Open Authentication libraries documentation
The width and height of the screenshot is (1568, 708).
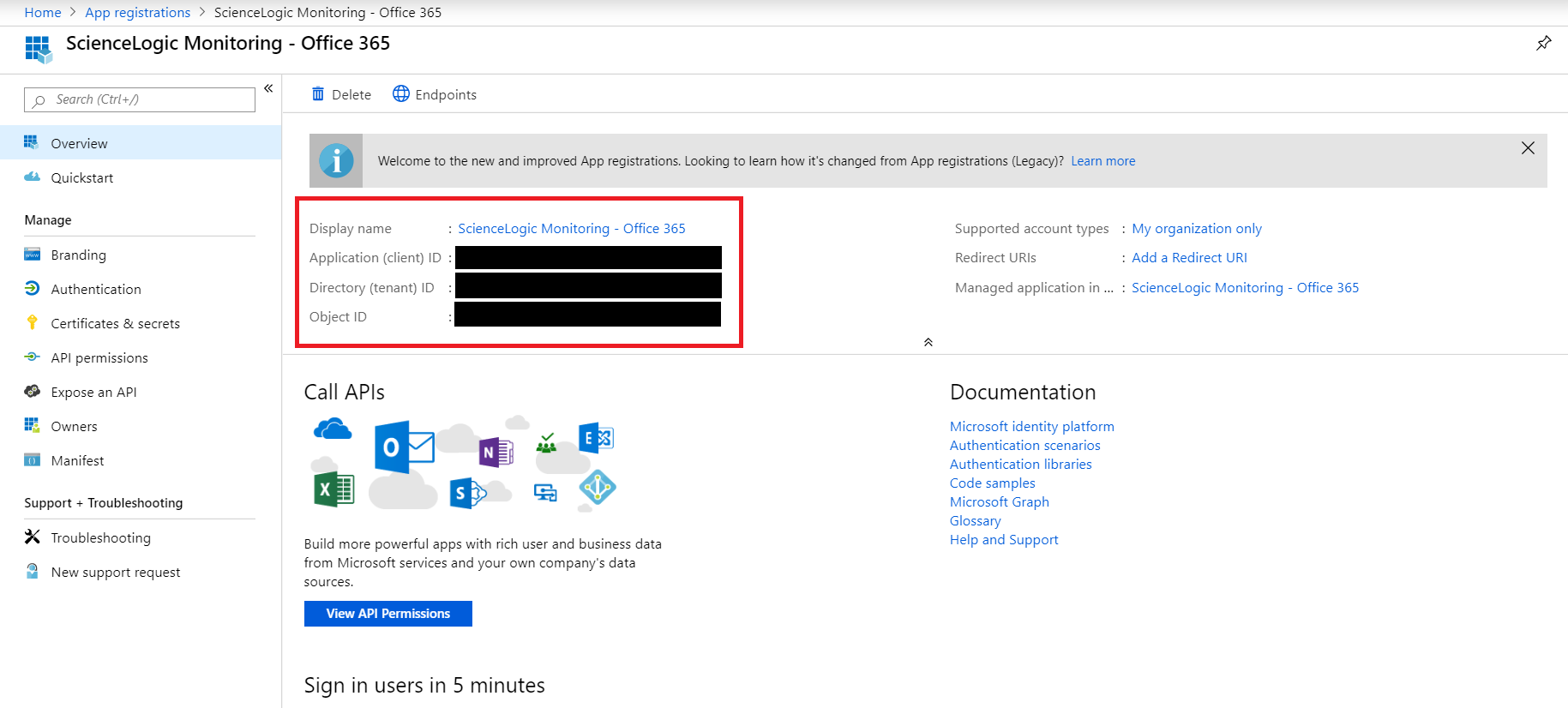click(x=1021, y=465)
